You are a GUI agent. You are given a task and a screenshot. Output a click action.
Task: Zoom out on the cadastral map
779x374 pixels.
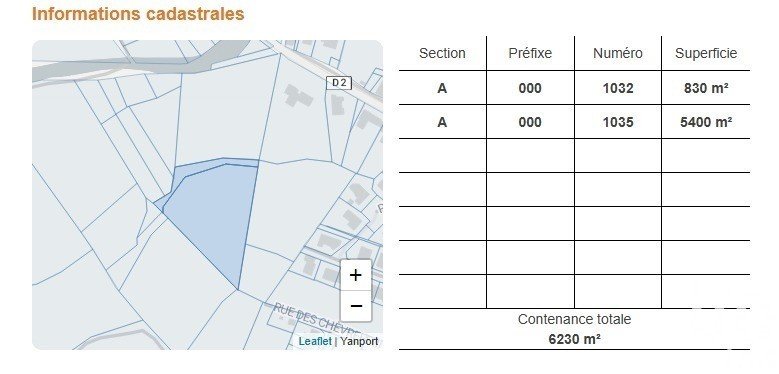click(x=356, y=305)
